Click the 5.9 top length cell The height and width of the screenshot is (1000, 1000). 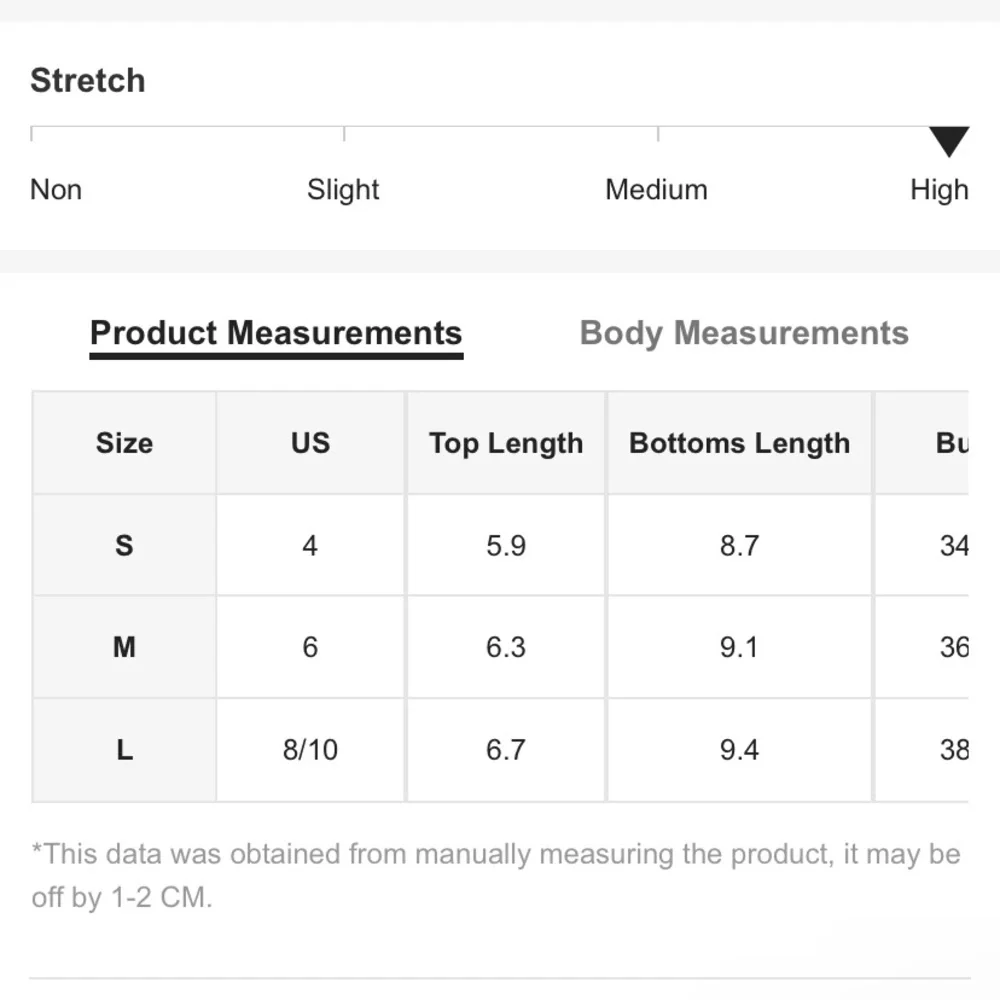pos(505,545)
